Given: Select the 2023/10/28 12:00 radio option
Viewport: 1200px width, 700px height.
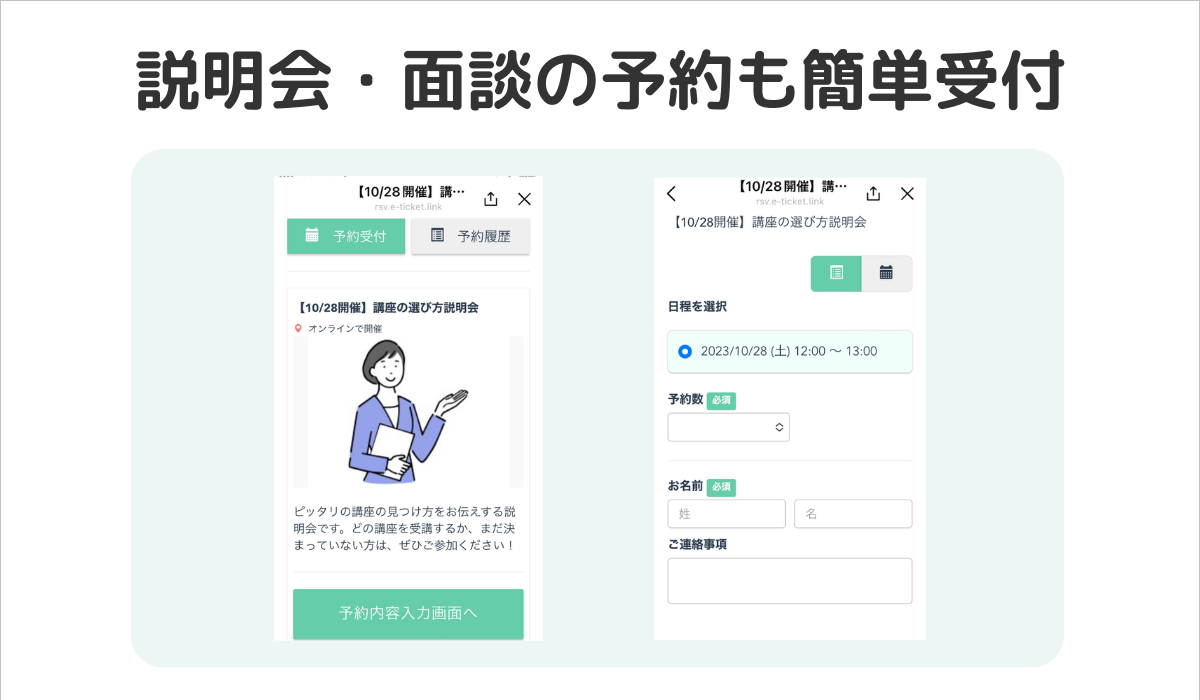Looking at the screenshot, I should pyautogui.click(x=685, y=351).
